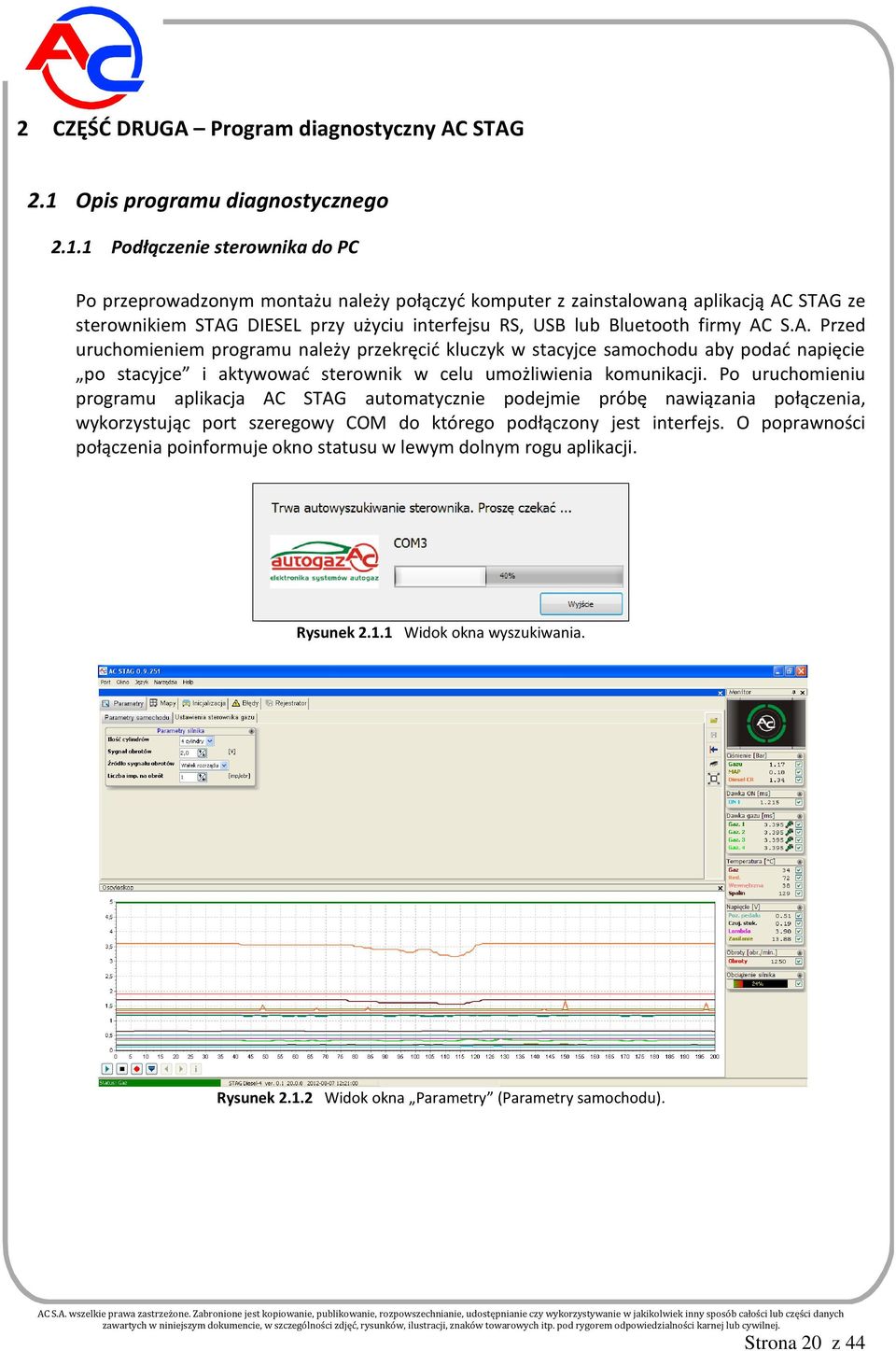The width and height of the screenshot is (896, 1351).
Task: Click the step-forward arrow below oscilloscope
Action: (x=181, y=1069)
